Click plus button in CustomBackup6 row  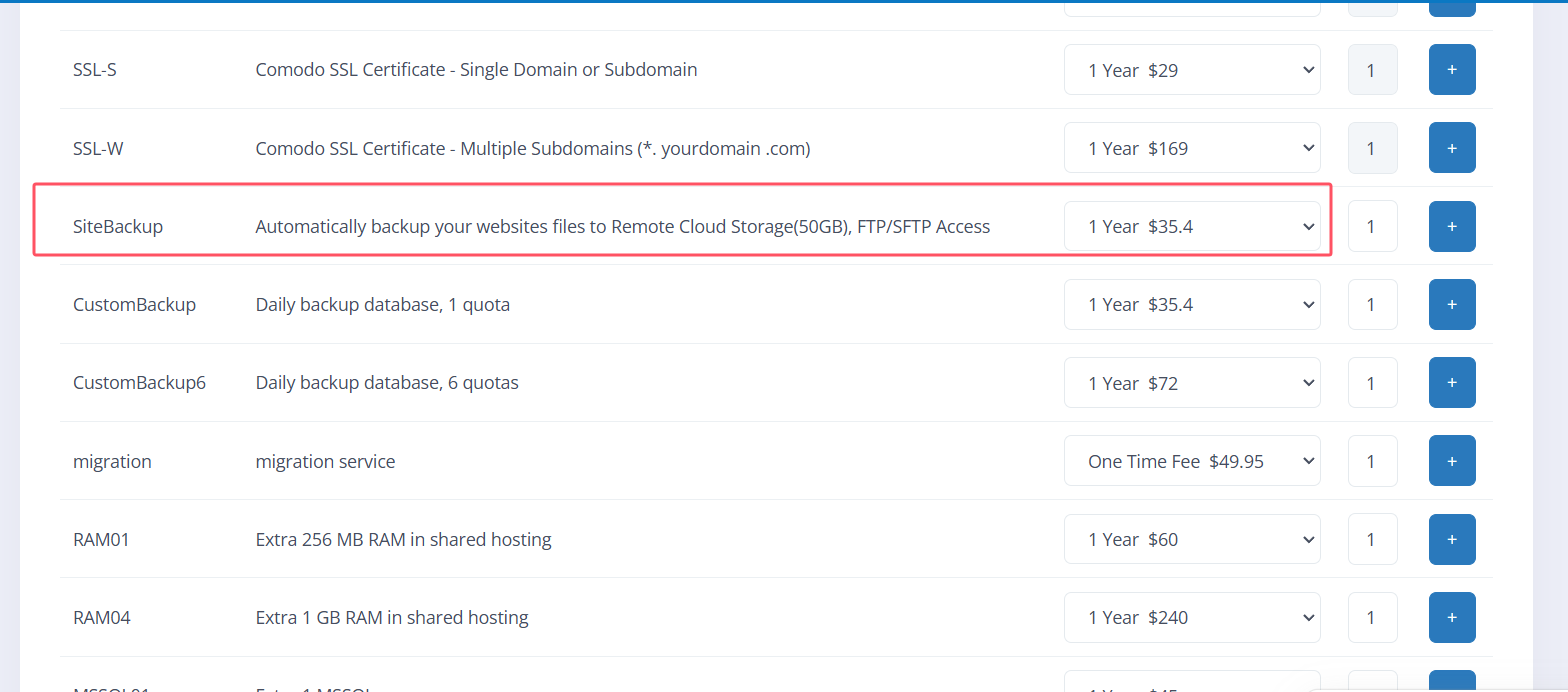(x=1451, y=383)
